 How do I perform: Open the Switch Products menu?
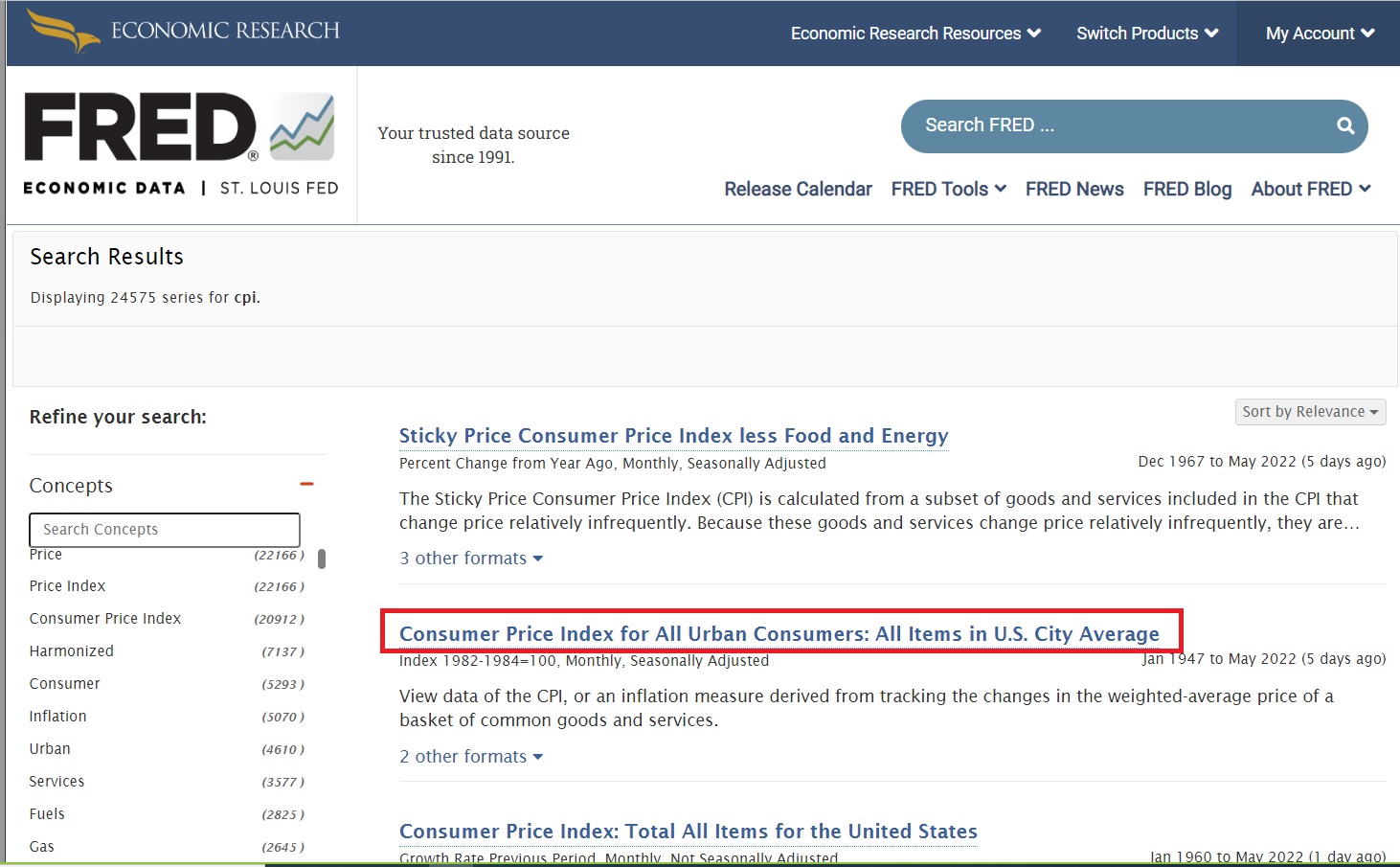pos(1146,34)
